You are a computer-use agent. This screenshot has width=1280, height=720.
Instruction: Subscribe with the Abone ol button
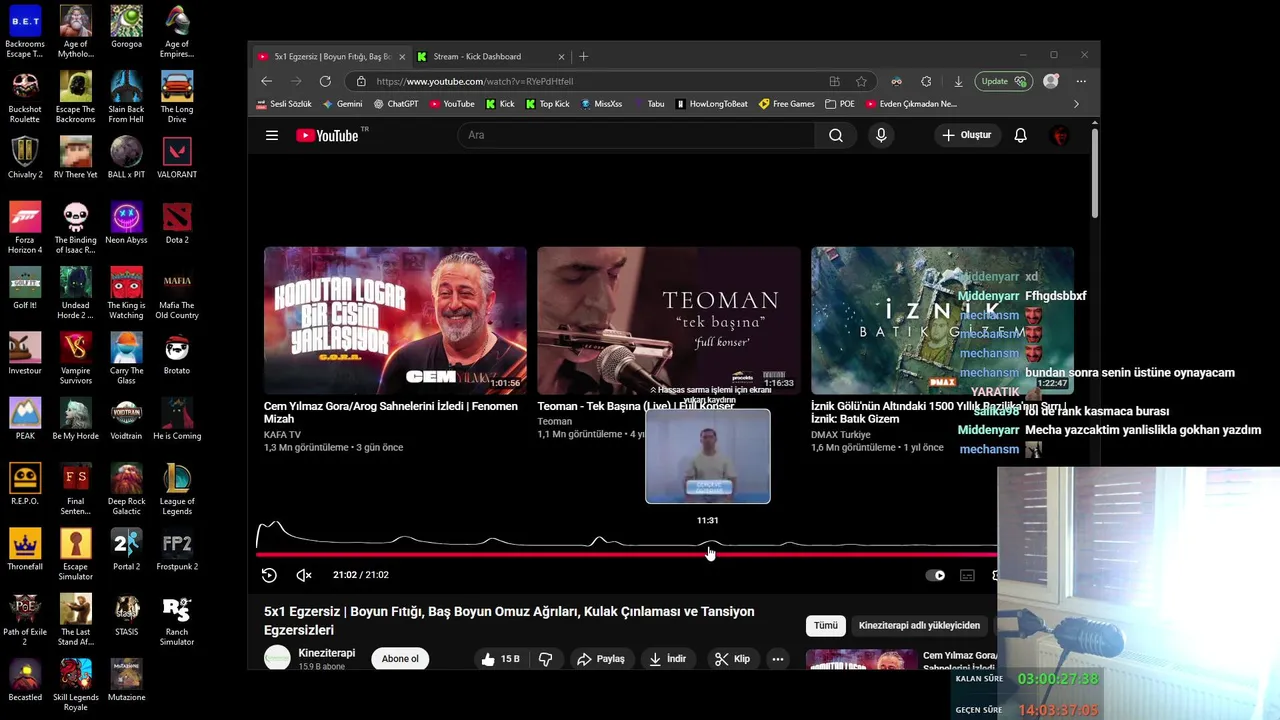400,659
